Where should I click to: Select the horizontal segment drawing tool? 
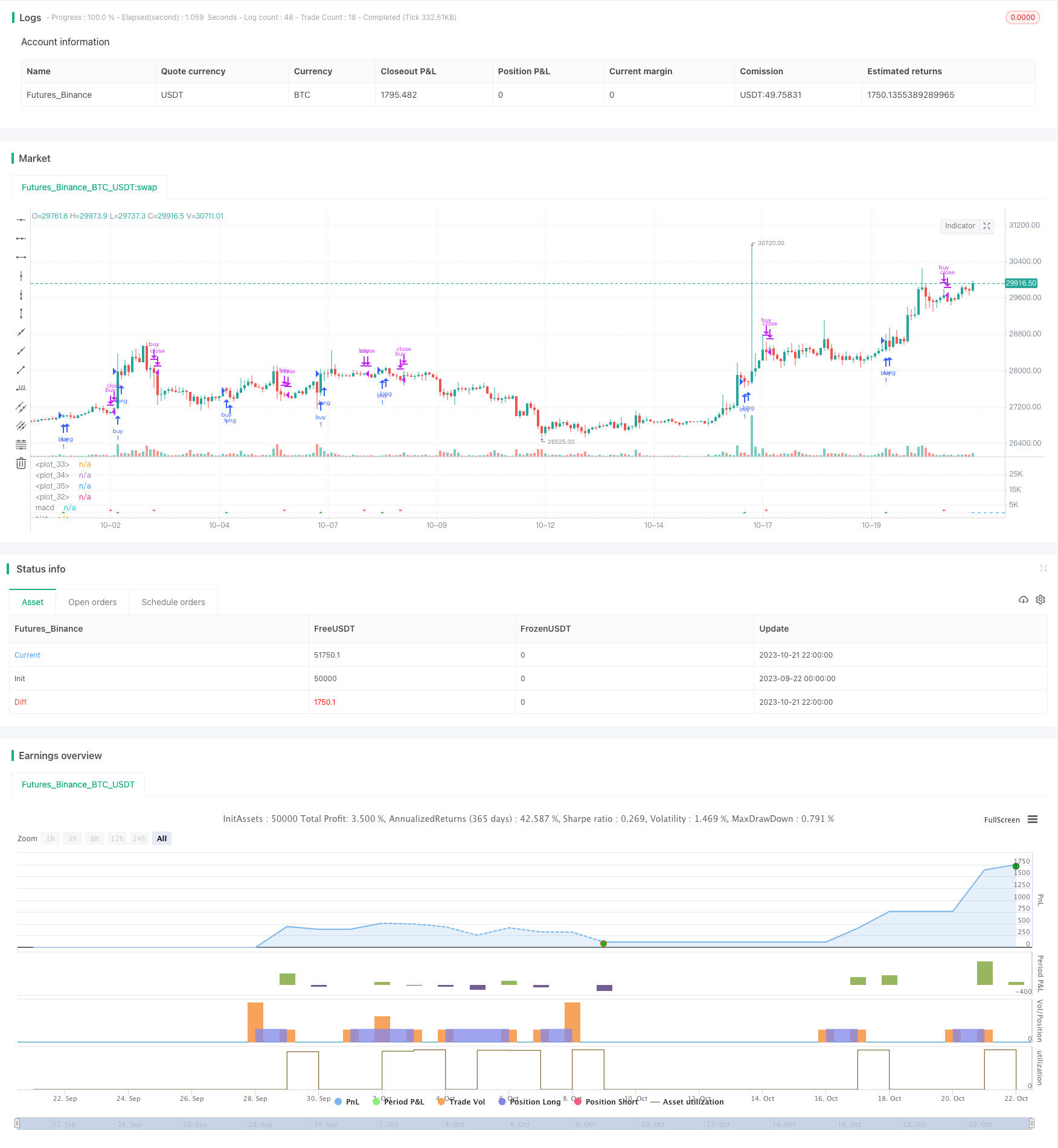21,257
